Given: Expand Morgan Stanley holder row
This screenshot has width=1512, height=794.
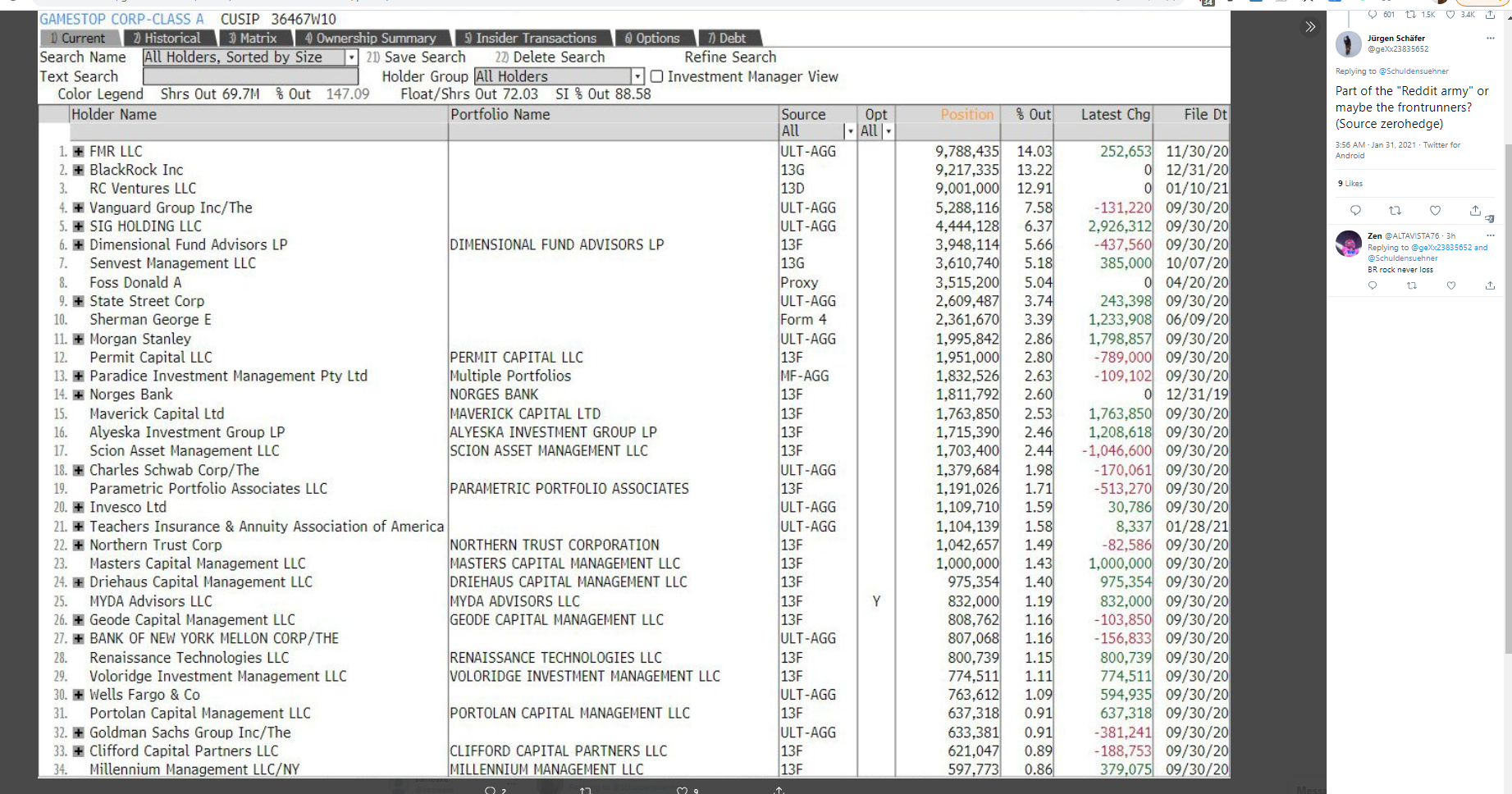Looking at the screenshot, I should click(79, 340).
